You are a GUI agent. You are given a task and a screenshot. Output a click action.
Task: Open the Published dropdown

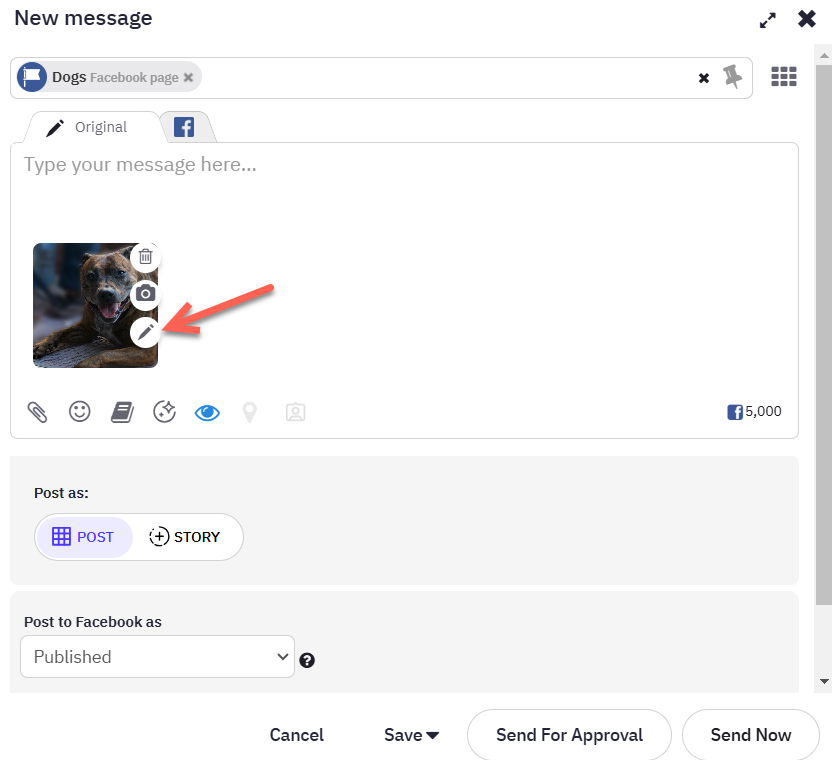tap(157, 657)
